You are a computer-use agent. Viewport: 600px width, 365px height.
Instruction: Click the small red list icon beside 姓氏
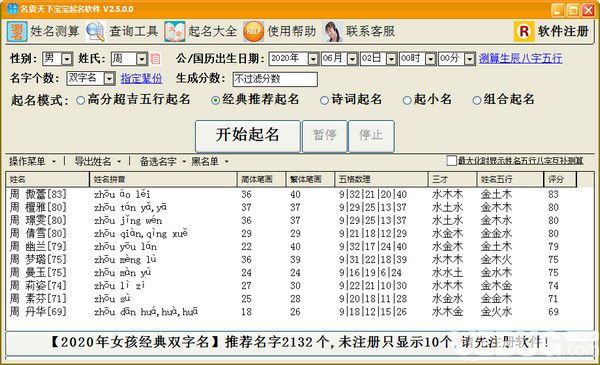coord(155,59)
